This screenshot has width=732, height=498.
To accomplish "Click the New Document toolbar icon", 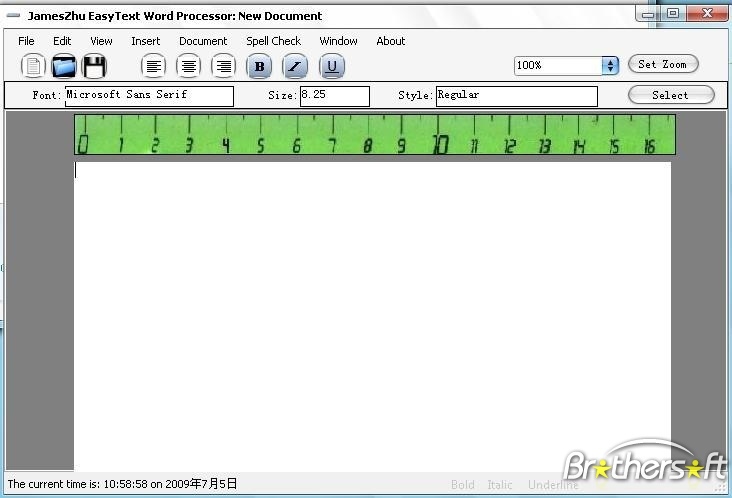I will click(33, 66).
